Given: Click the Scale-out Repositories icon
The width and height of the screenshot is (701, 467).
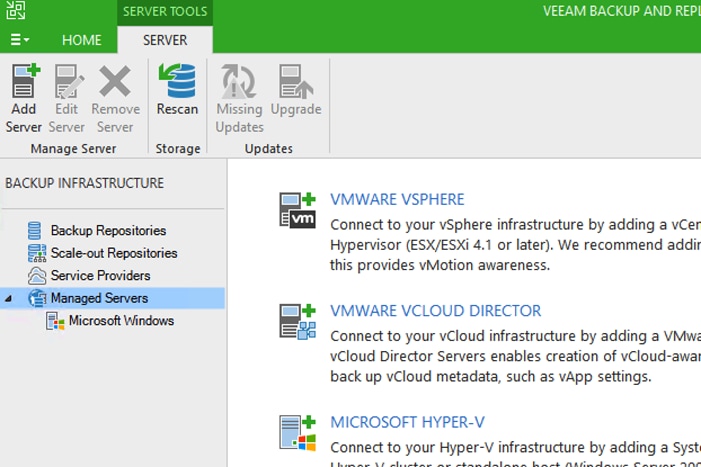Looking at the screenshot, I should [x=37, y=253].
